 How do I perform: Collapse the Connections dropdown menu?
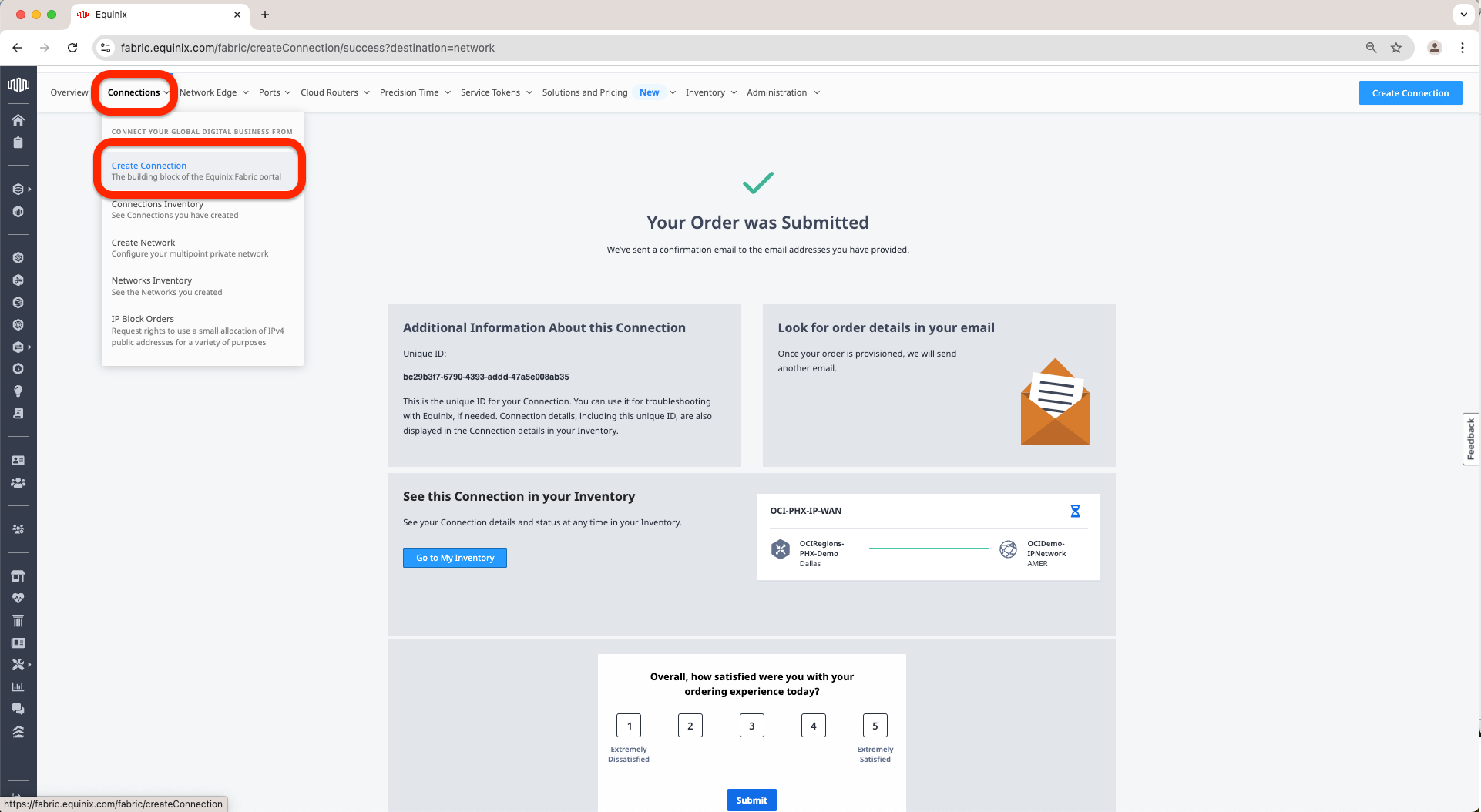pos(139,92)
